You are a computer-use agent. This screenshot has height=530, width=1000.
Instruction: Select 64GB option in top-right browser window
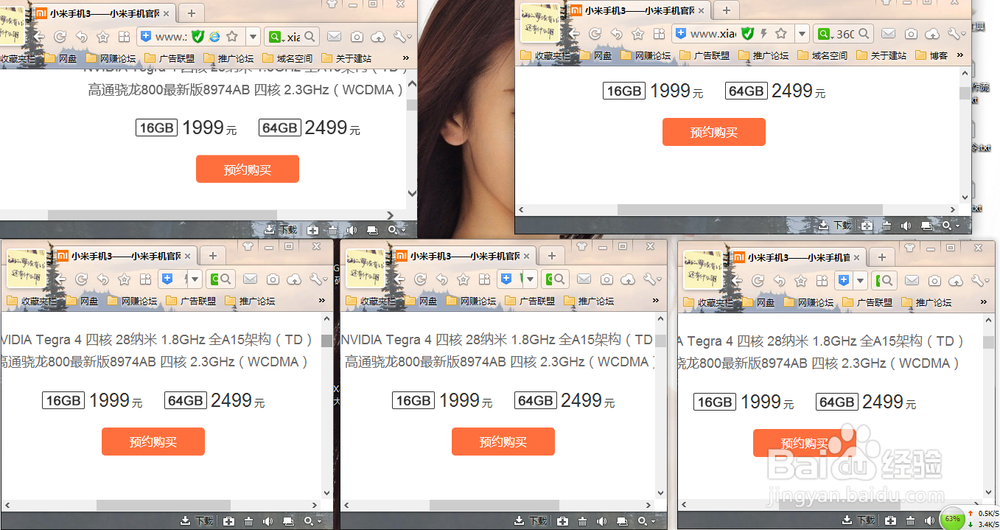pyautogui.click(x=746, y=91)
